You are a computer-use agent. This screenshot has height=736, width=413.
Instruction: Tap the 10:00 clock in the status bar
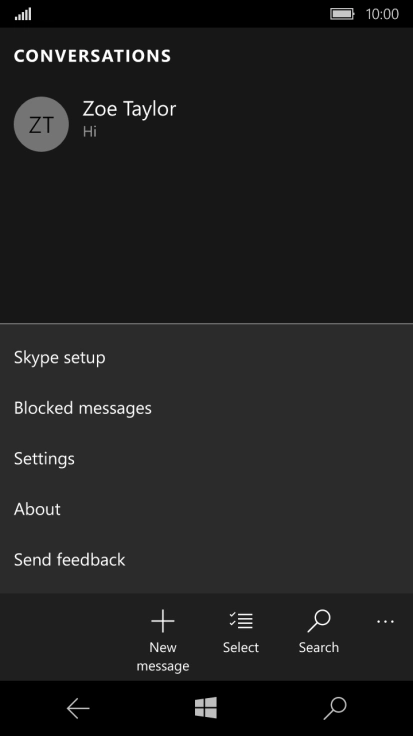tap(382, 14)
